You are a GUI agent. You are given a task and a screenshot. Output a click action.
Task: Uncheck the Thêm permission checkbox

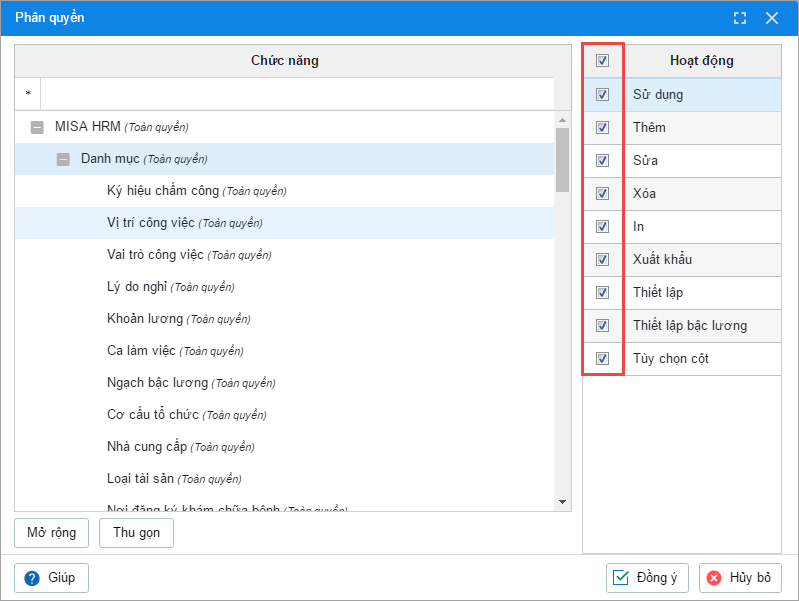pyautogui.click(x=602, y=128)
